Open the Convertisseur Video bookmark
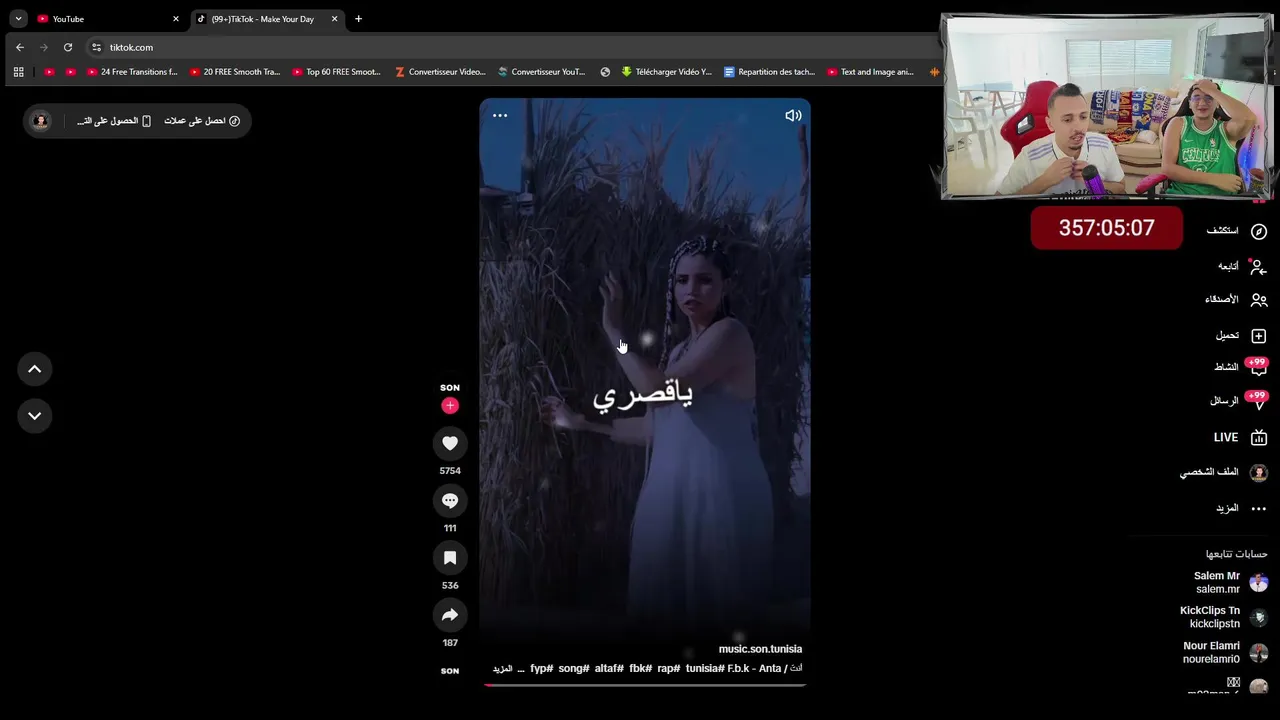Image resolution: width=1280 pixels, height=720 pixels. click(441, 72)
